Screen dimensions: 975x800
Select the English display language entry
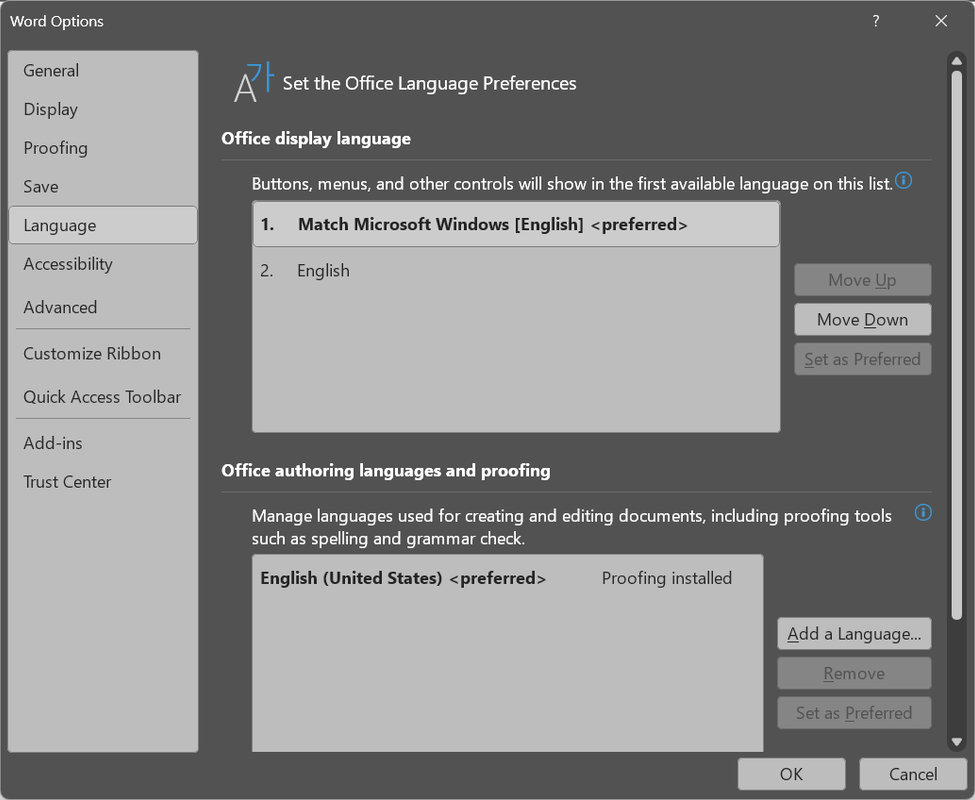coord(516,271)
